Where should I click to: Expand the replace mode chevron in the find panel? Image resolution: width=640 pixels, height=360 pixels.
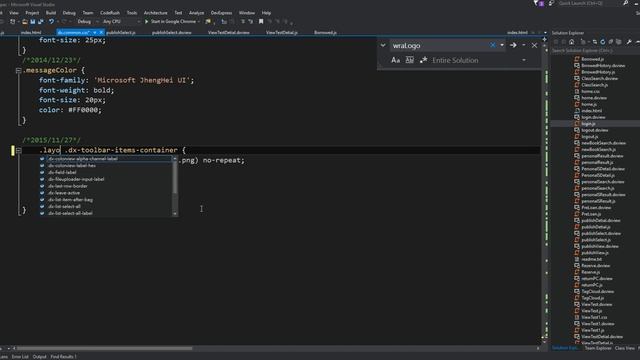coord(383,45)
